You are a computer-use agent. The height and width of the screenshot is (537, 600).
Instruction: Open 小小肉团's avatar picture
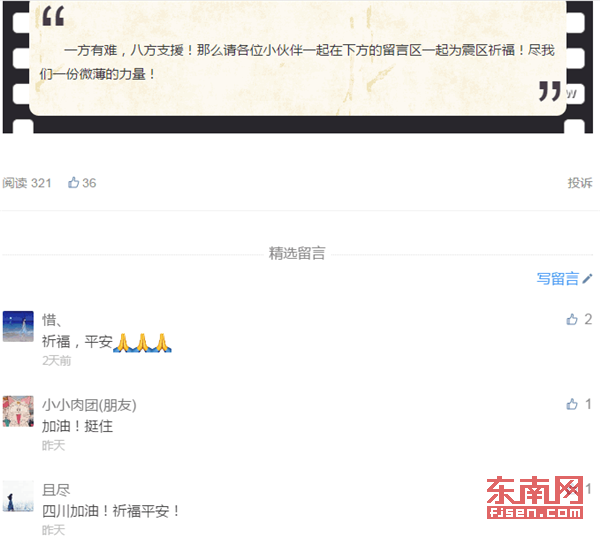pyautogui.click(x=18, y=411)
